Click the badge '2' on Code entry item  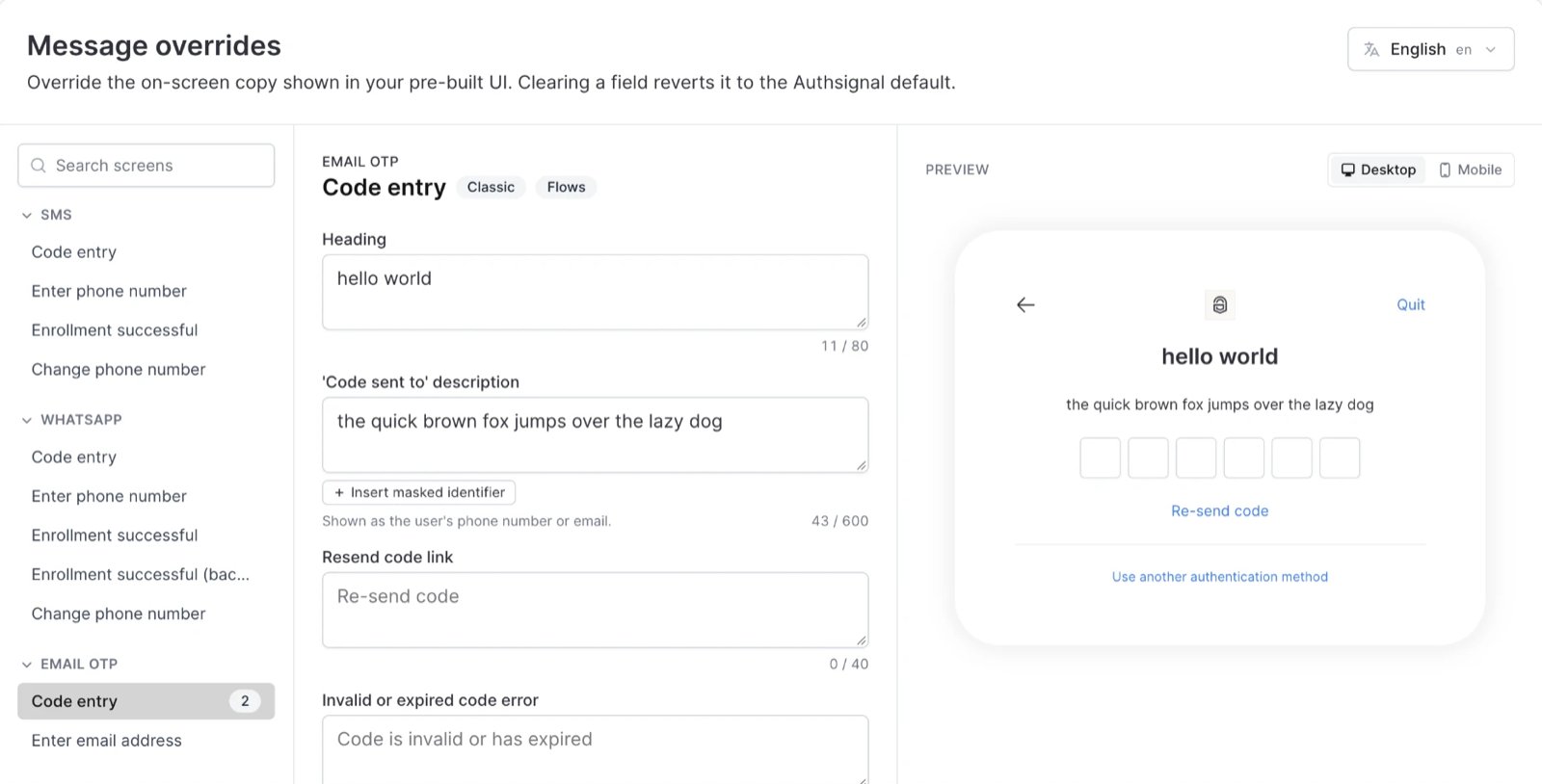click(x=245, y=701)
